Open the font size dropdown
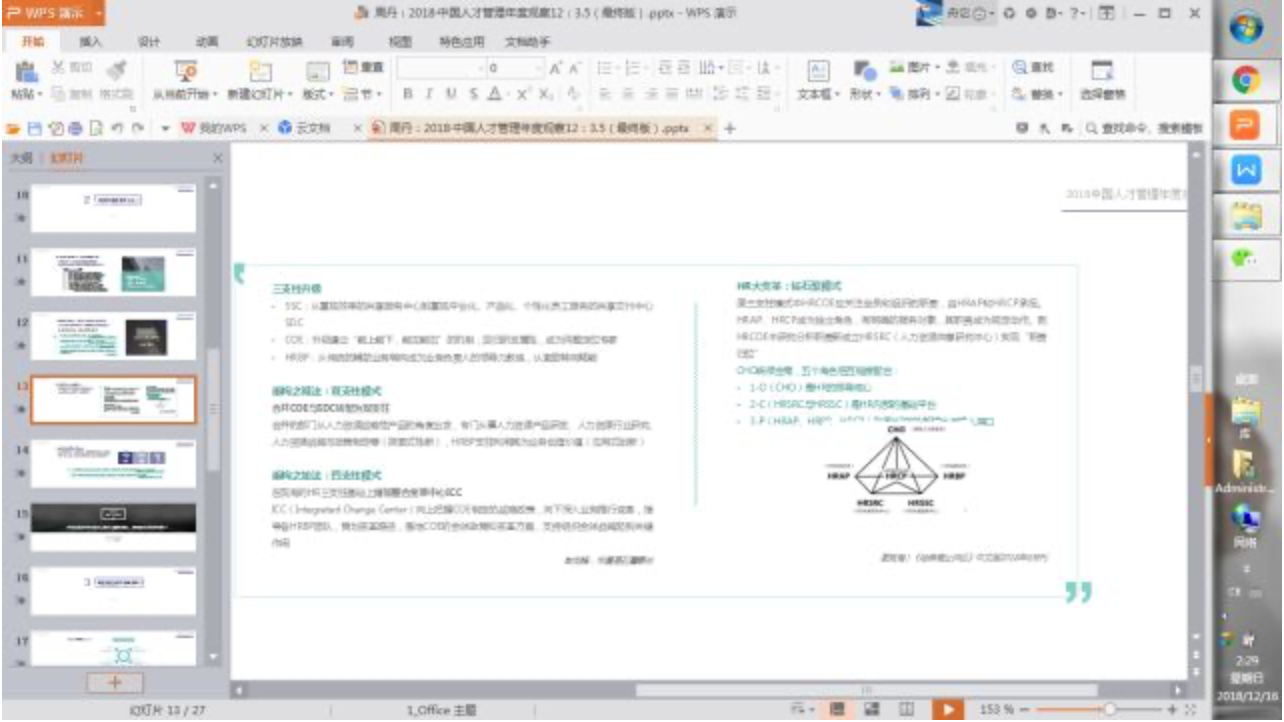 (537, 68)
